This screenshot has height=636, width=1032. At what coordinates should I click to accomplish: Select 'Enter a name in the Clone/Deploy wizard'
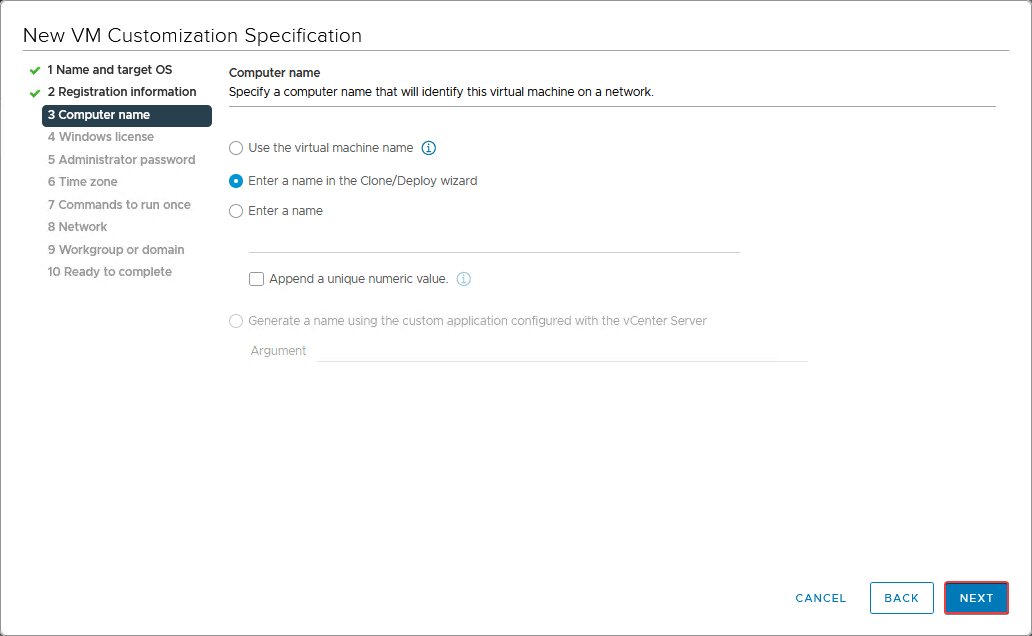click(x=236, y=181)
